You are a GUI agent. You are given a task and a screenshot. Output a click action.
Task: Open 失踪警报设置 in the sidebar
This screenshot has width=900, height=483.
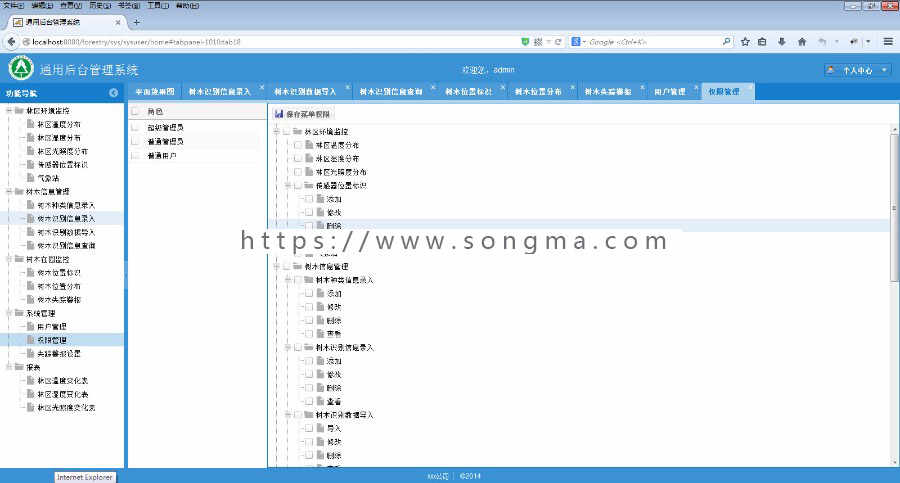59,353
